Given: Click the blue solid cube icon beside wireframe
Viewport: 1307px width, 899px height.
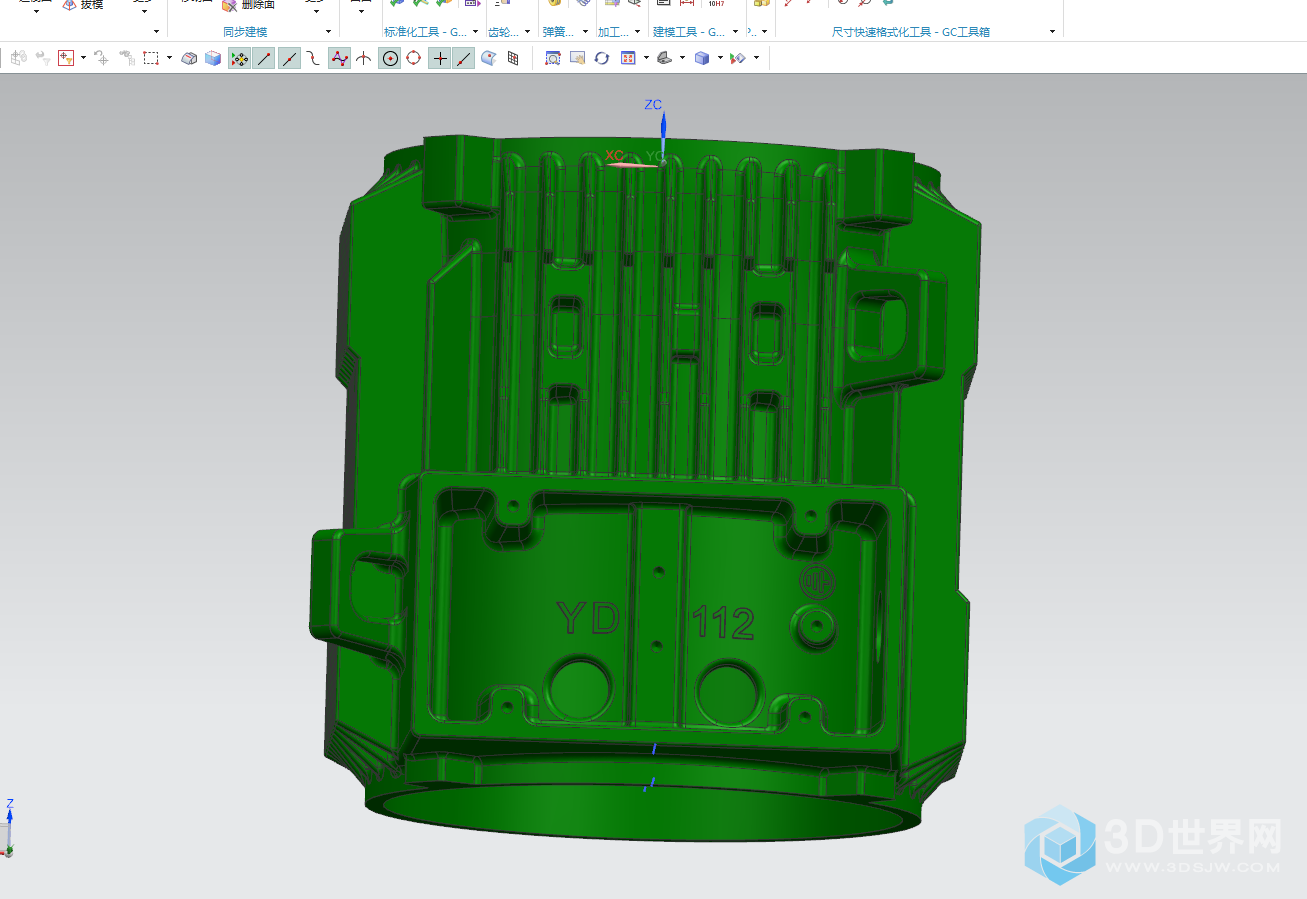Looking at the screenshot, I should click(x=213, y=58).
